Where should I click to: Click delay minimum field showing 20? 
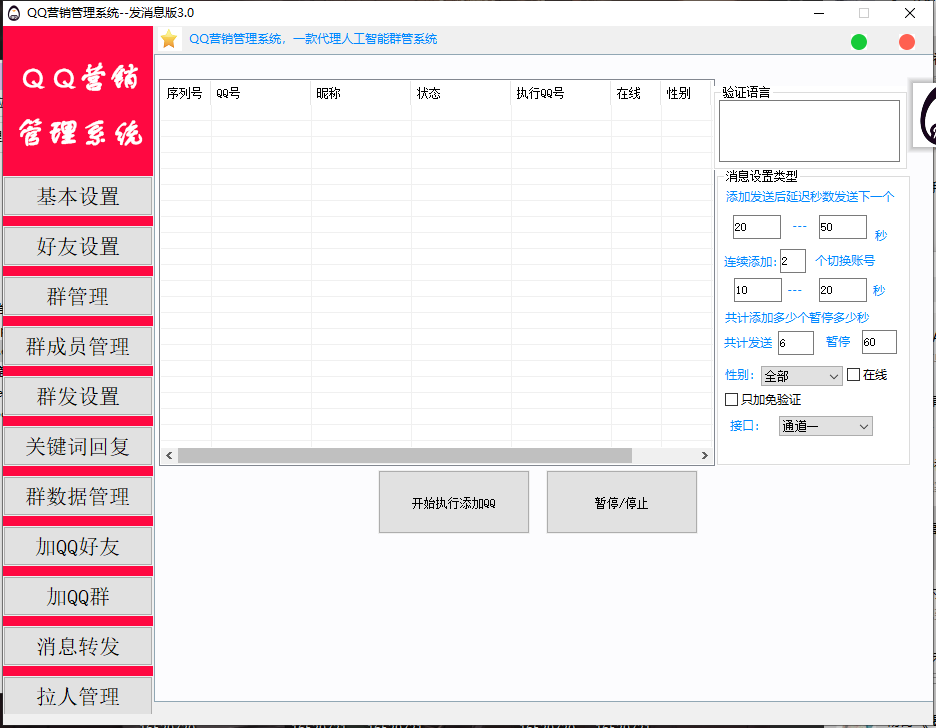[756, 227]
